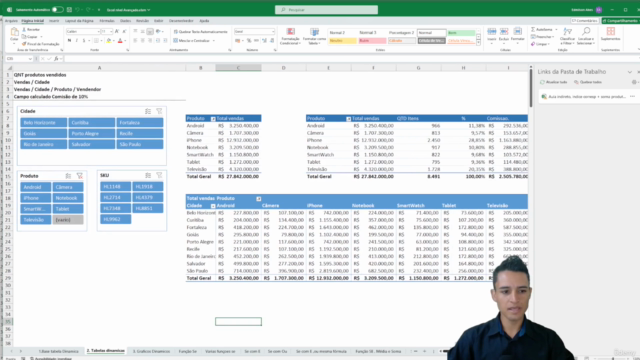Increase font size with the larger A icon

click(117, 31)
